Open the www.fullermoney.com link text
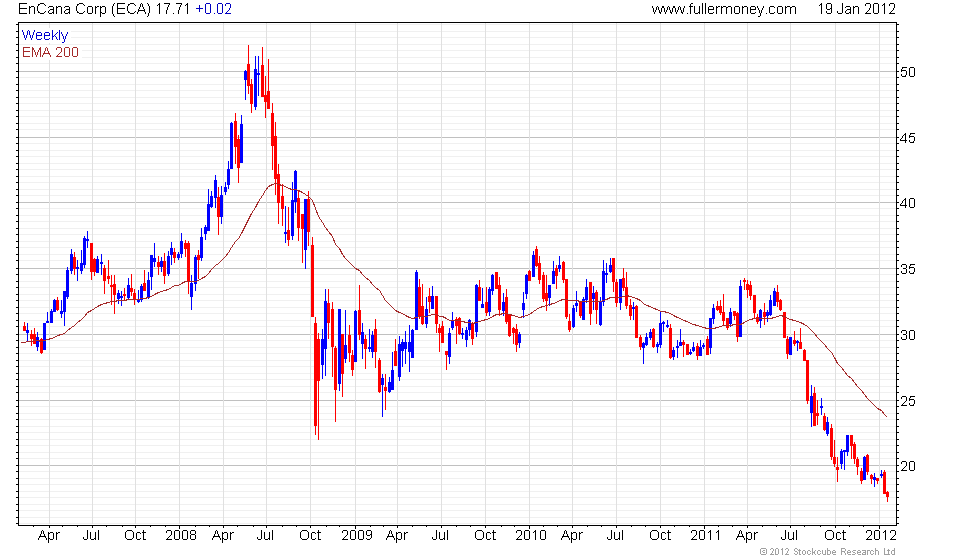This screenshot has width=980, height=560. pos(724,9)
